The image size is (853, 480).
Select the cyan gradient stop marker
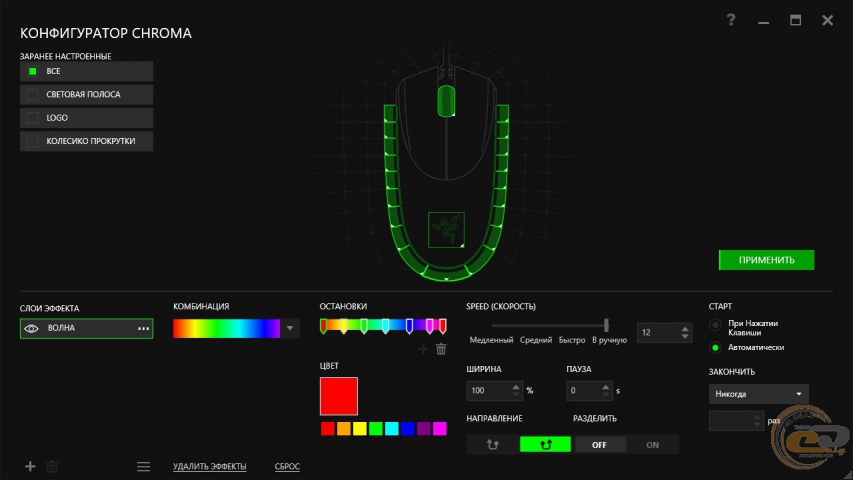pos(385,327)
